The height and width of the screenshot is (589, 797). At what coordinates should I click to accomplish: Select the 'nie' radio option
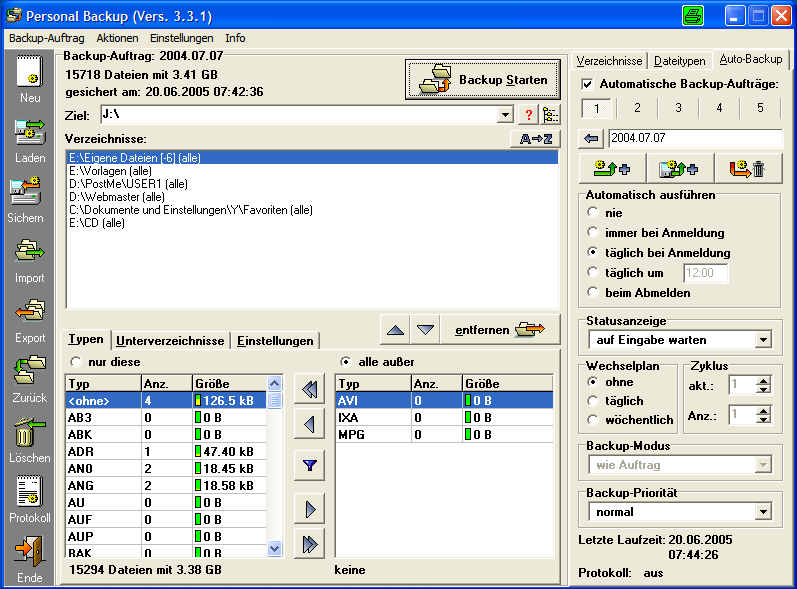pos(592,212)
